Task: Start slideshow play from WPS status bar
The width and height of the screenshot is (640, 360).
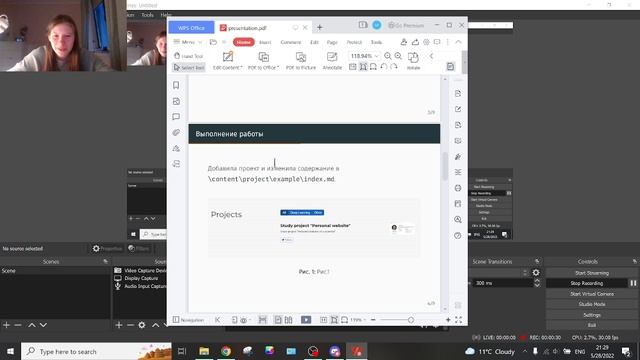Action: [x=306, y=320]
